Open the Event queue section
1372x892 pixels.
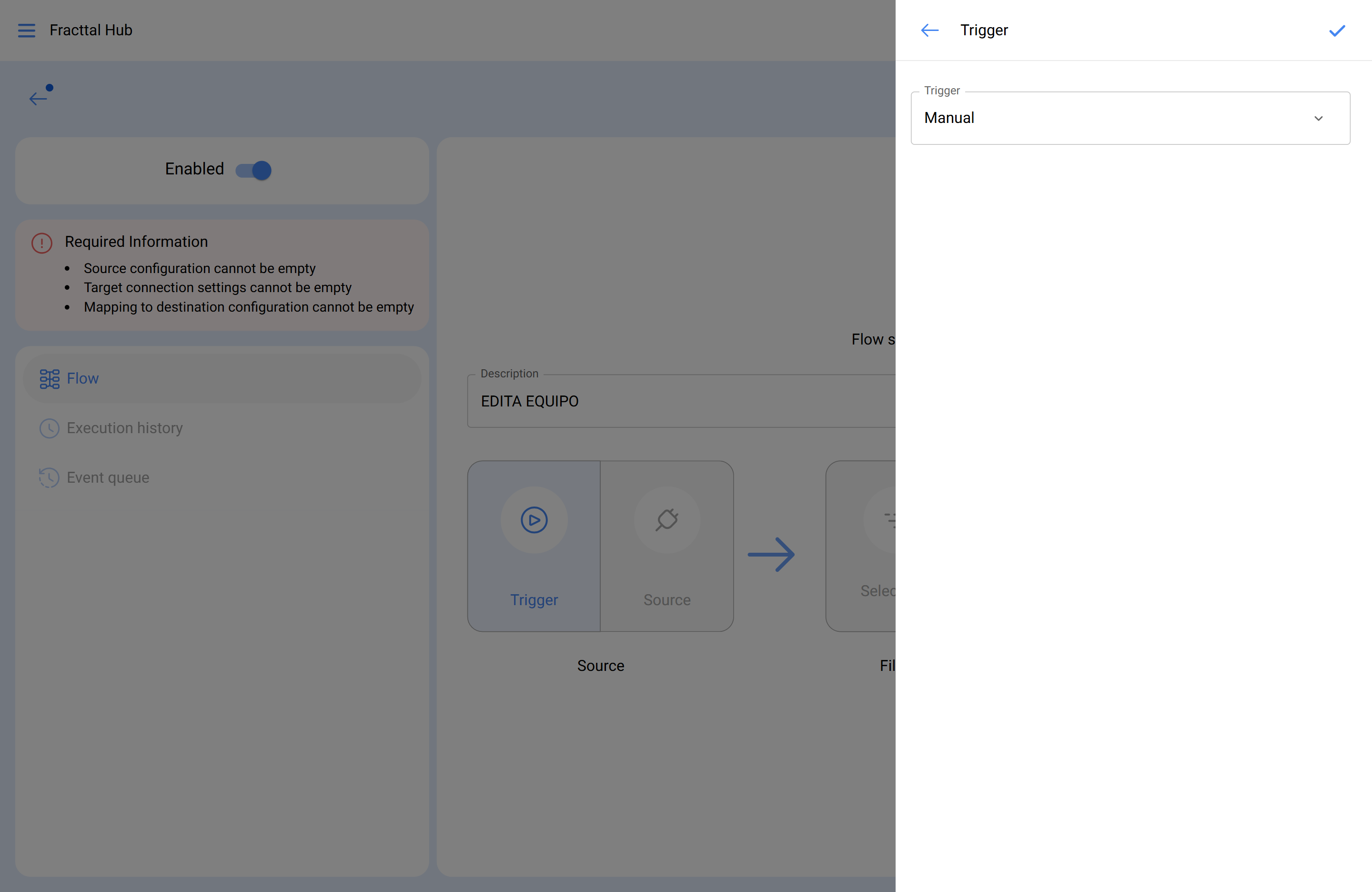pyautogui.click(x=108, y=478)
